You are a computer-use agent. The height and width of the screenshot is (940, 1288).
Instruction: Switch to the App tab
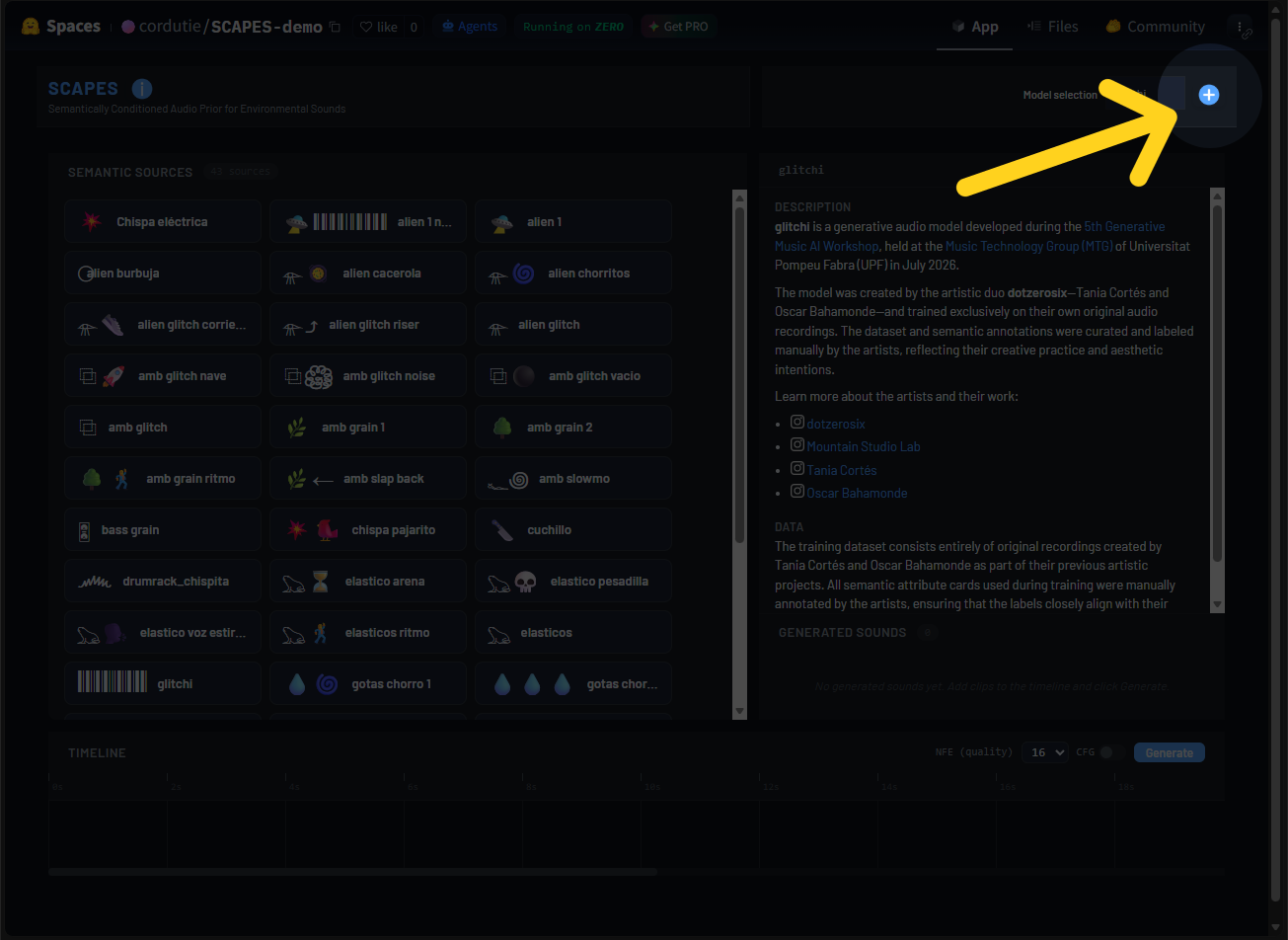coord(974,27)
